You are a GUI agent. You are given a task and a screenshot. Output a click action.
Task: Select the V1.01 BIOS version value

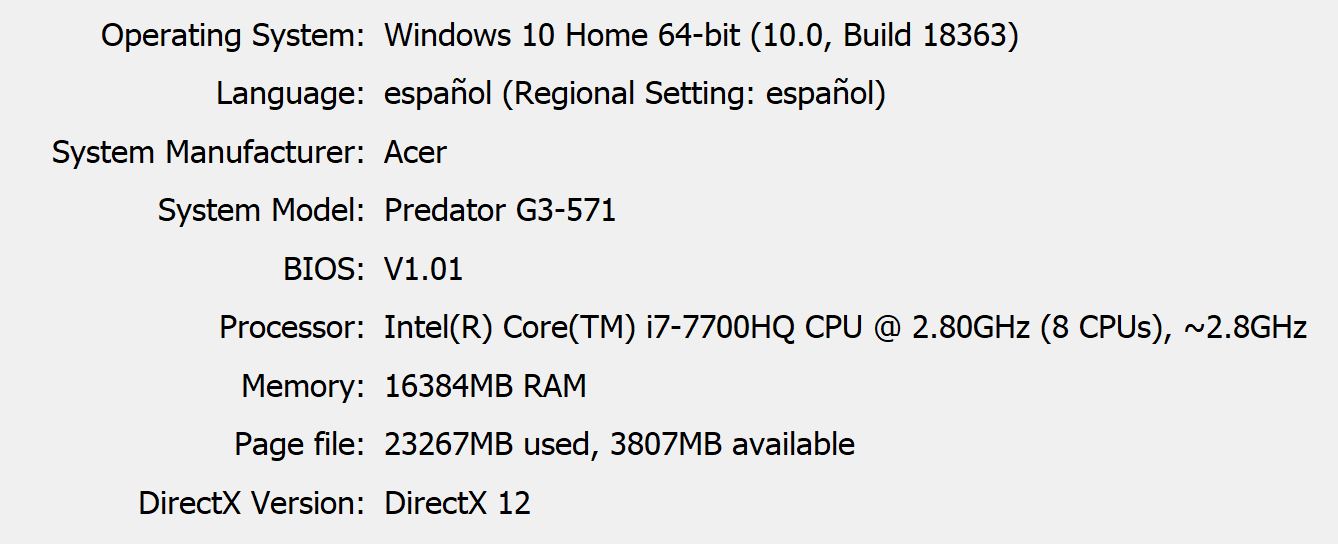[x=424, y=269]
